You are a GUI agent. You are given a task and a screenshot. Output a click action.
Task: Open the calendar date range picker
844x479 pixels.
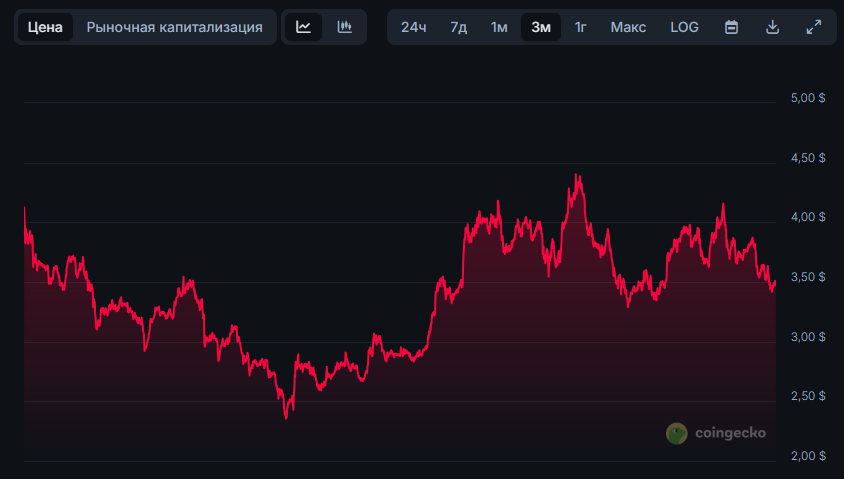tap(731, 27)
